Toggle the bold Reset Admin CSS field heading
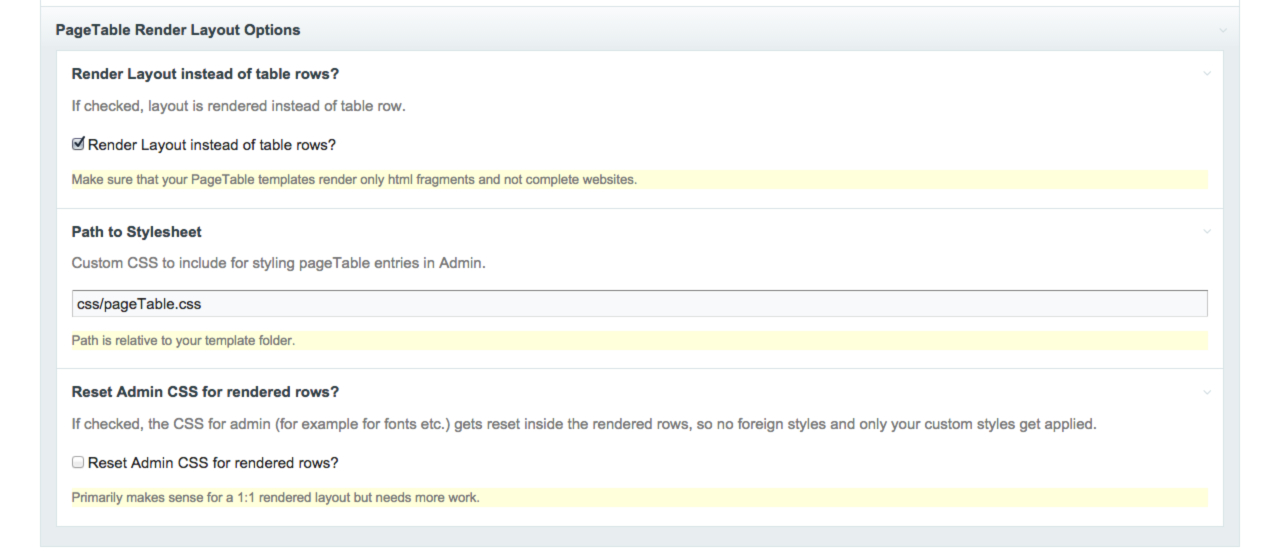The width and height of the screenshot is (1263, 554). (212, 390)
